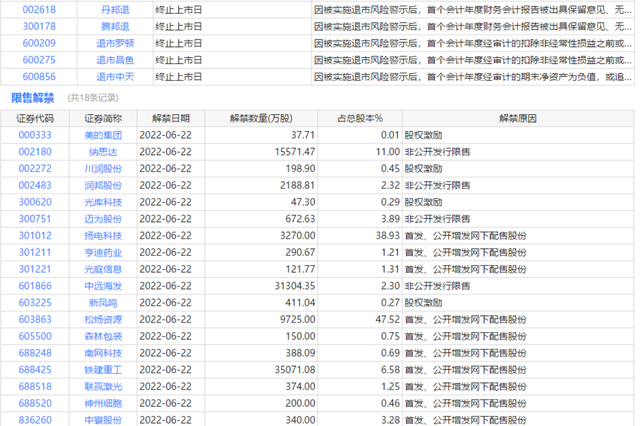This screenshot has width=640, height=426.
Task: Click stock name 迈为股份
Action: [x=103, y=219]
